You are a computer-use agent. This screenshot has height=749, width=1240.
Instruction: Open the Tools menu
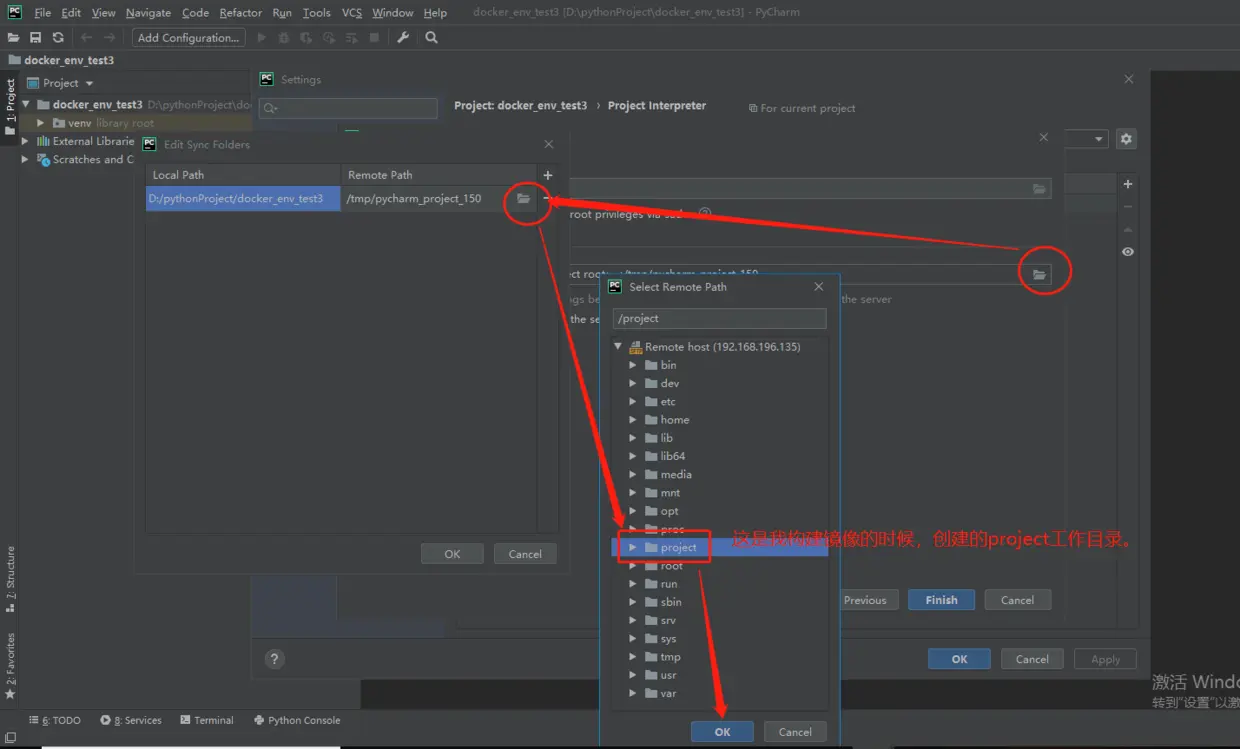pos(317,13)
